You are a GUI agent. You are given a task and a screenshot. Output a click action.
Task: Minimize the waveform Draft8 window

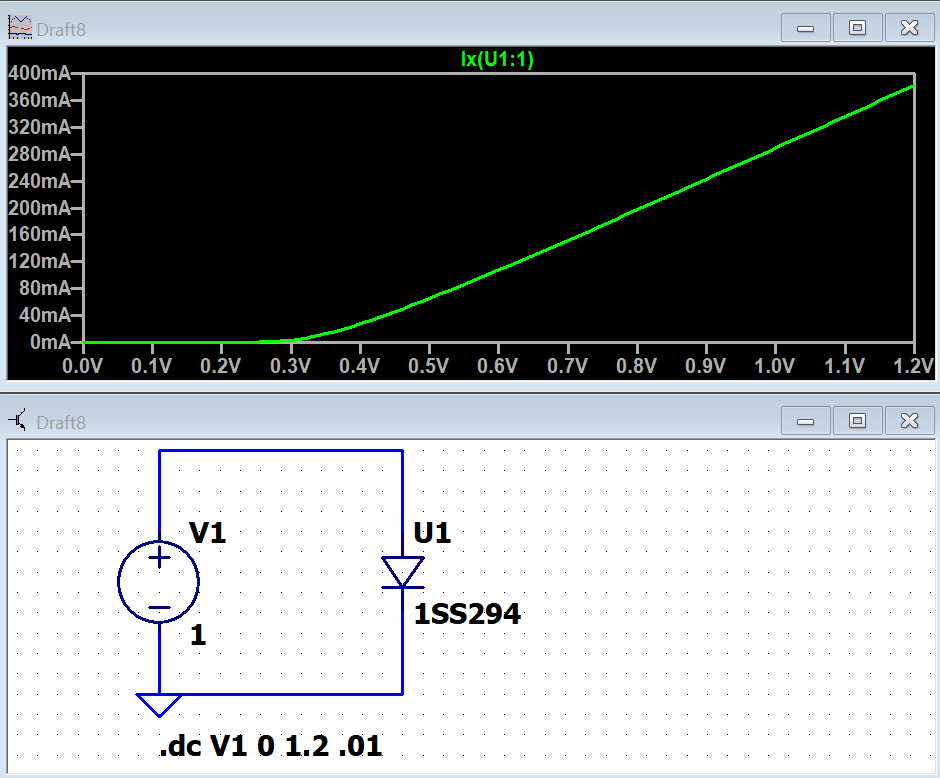point(805,28)
